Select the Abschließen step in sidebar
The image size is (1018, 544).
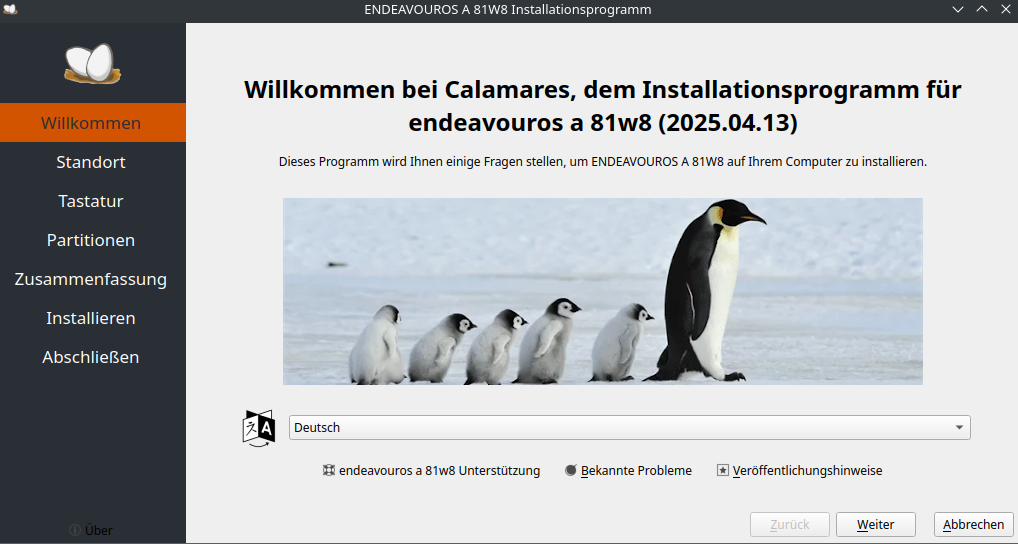(x=93, y=356)
